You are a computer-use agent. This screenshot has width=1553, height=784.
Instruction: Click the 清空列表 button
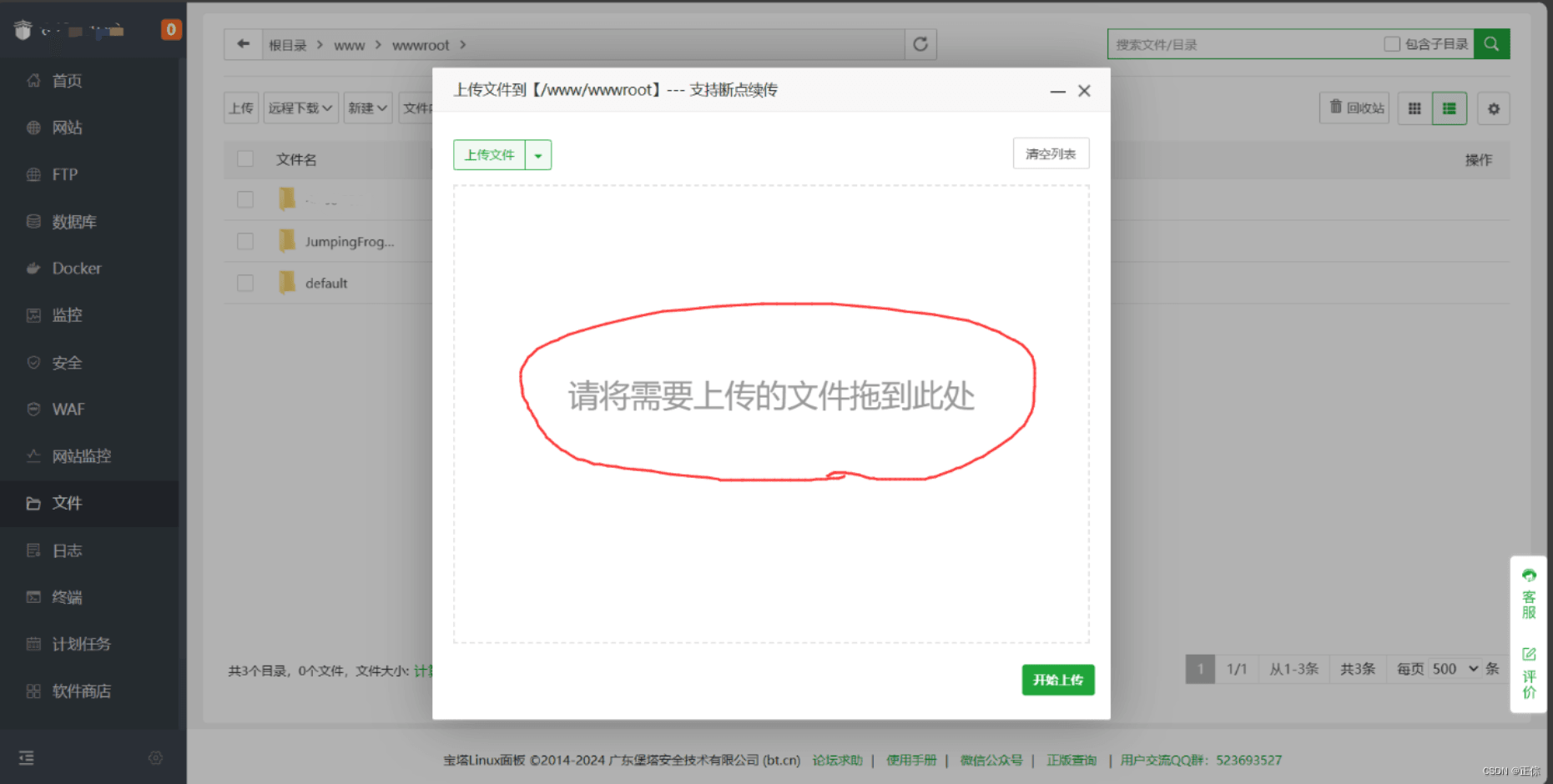pos(1050,154)
